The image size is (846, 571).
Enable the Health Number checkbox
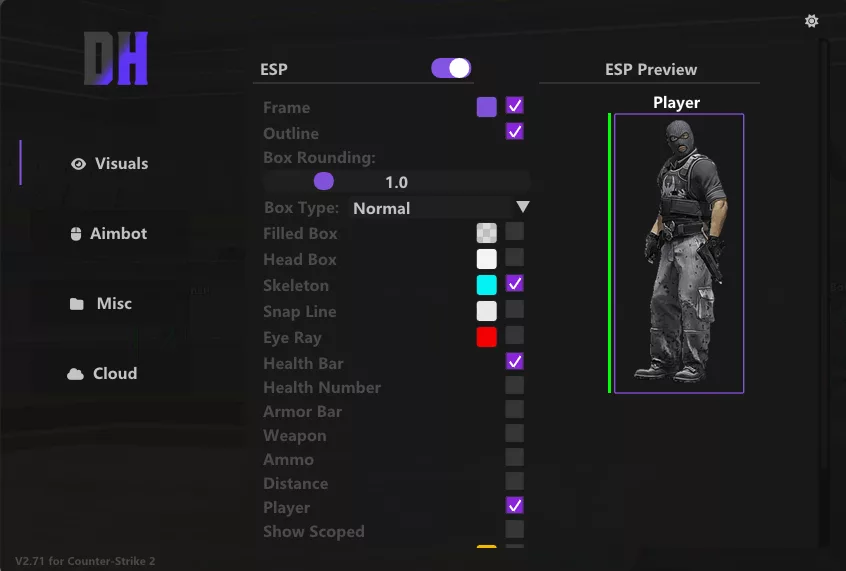coord(515,385)
